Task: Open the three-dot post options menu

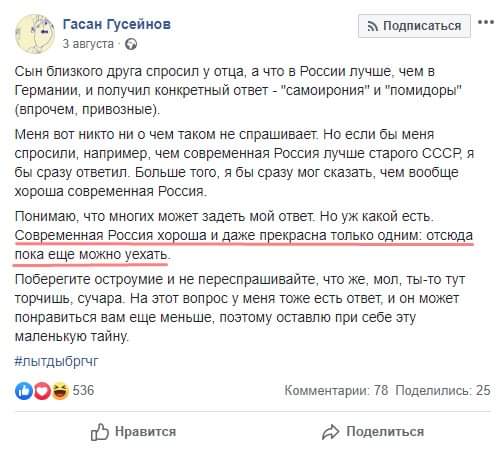Action: tap(486, 23)
